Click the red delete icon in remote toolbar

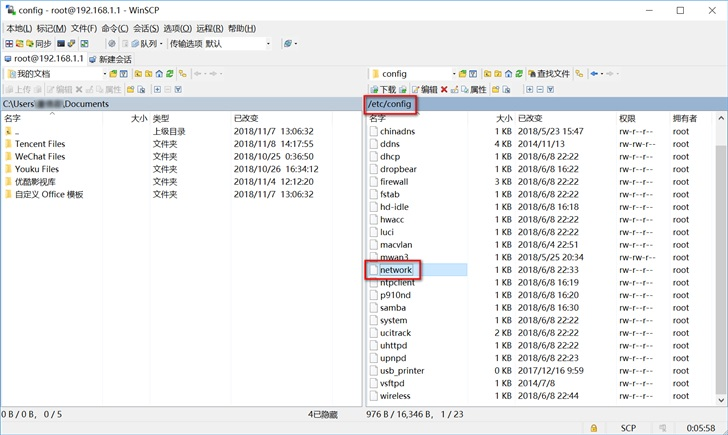coord(445,90)
